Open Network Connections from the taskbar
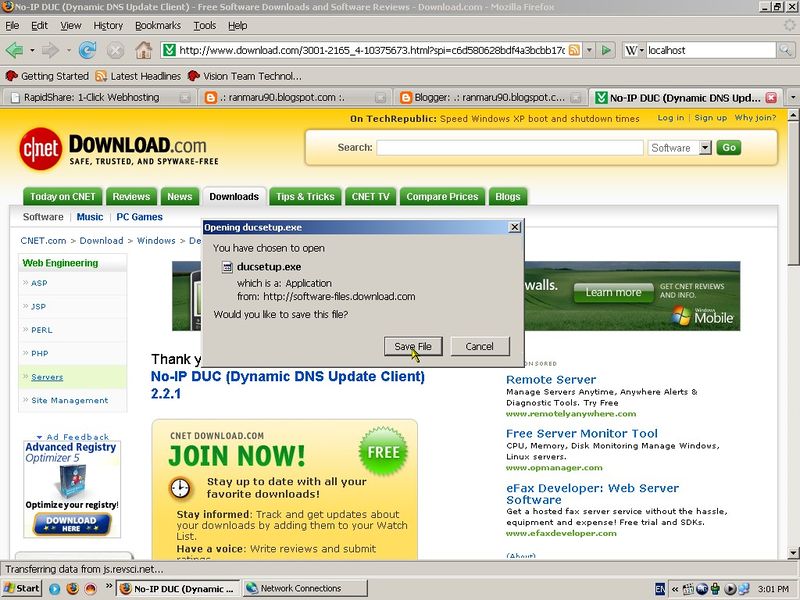800x600 pixels. pyautogui.click(x=305, y=588)
